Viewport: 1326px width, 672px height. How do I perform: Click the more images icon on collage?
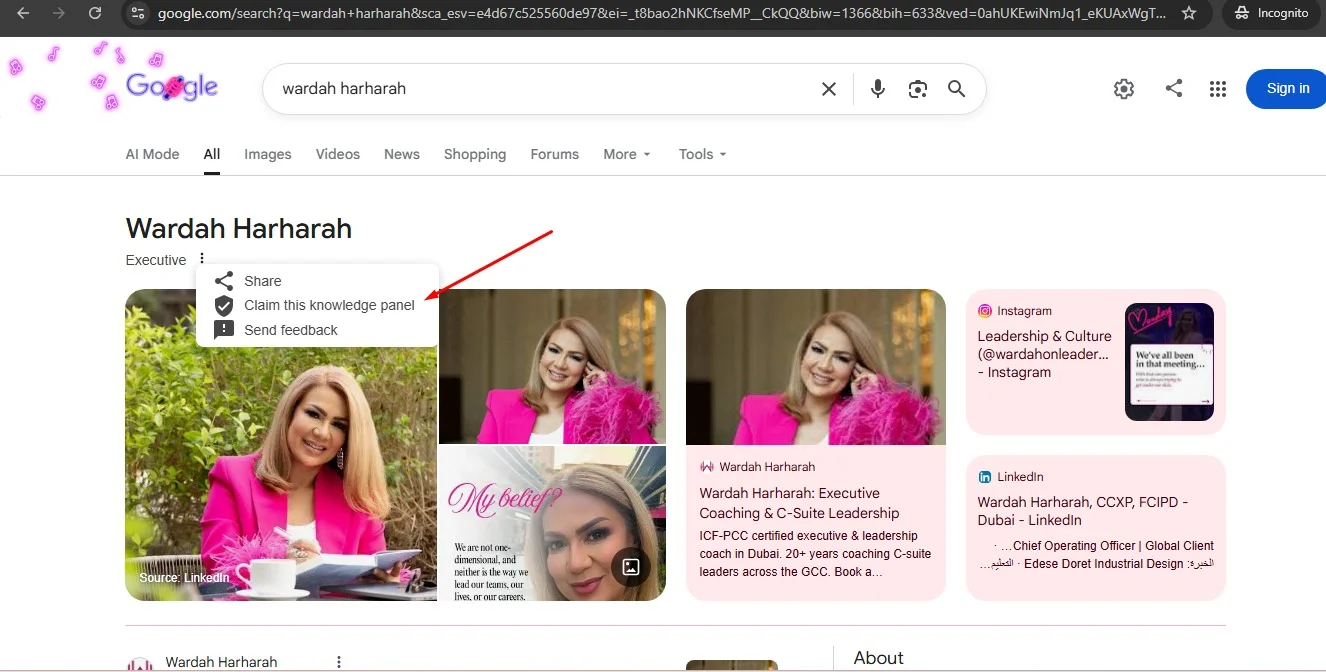coord(631,567)
